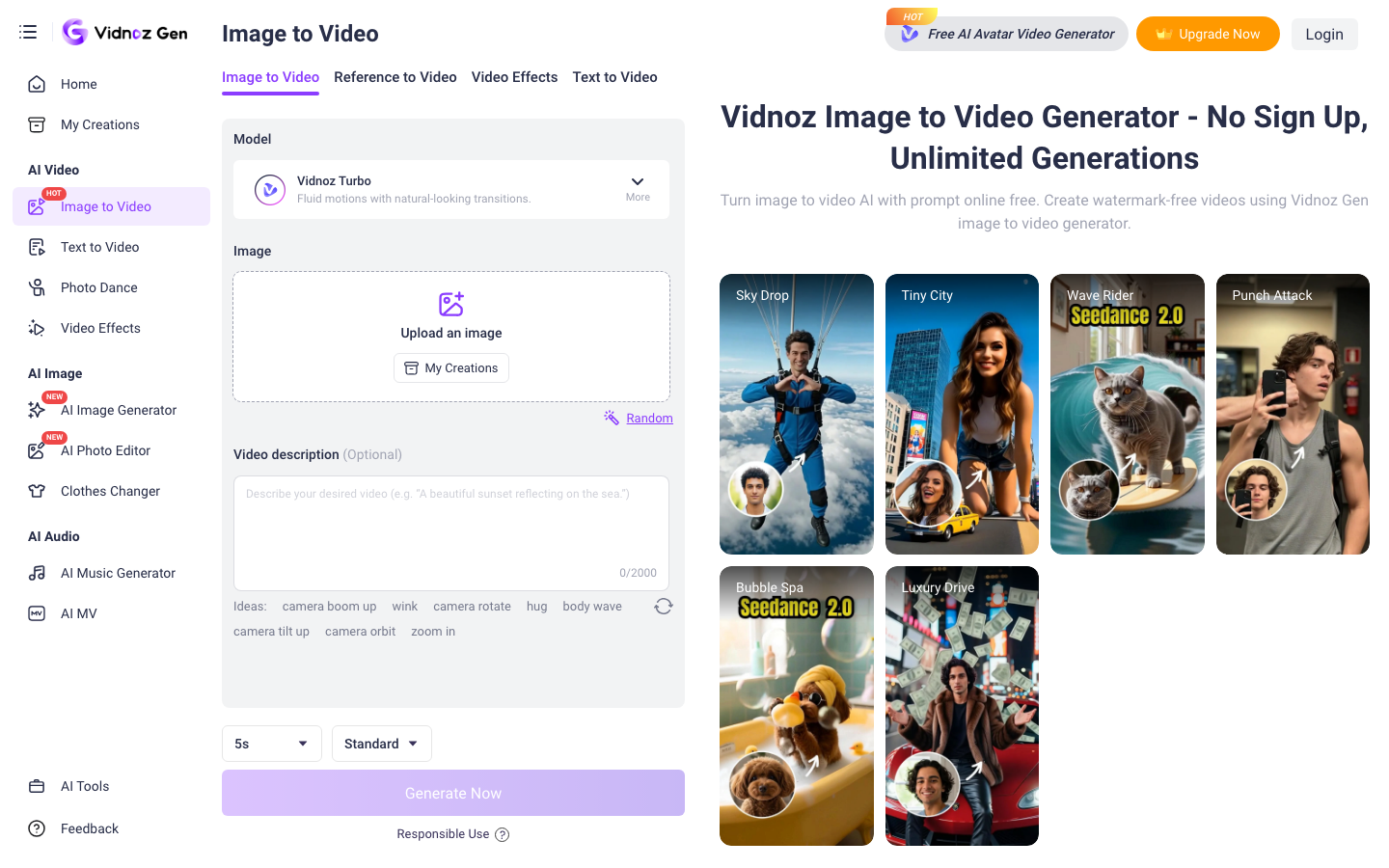Open the Punch Attack sample card
The width and height of the screenshot is (1389, 868).
[1293, 414]
